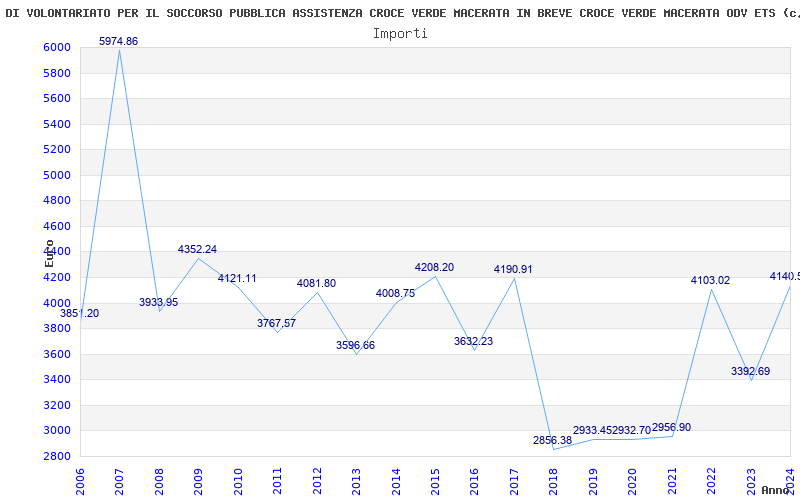Click the 2018 year label
800x500 pixels.
click(x=553, y=482)
